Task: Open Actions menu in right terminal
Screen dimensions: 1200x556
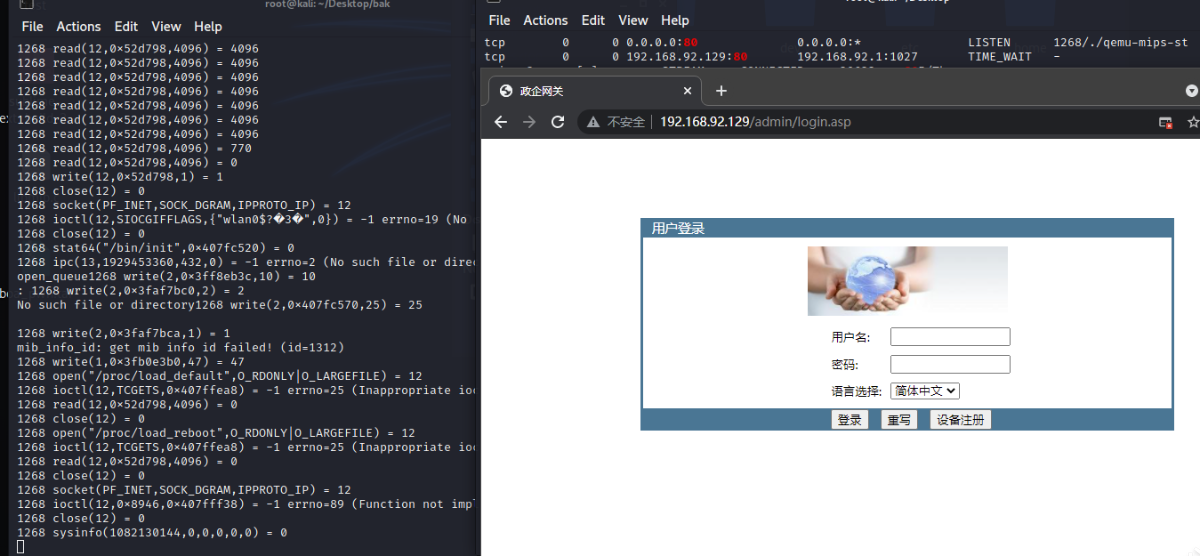Action: coord(545,20)
